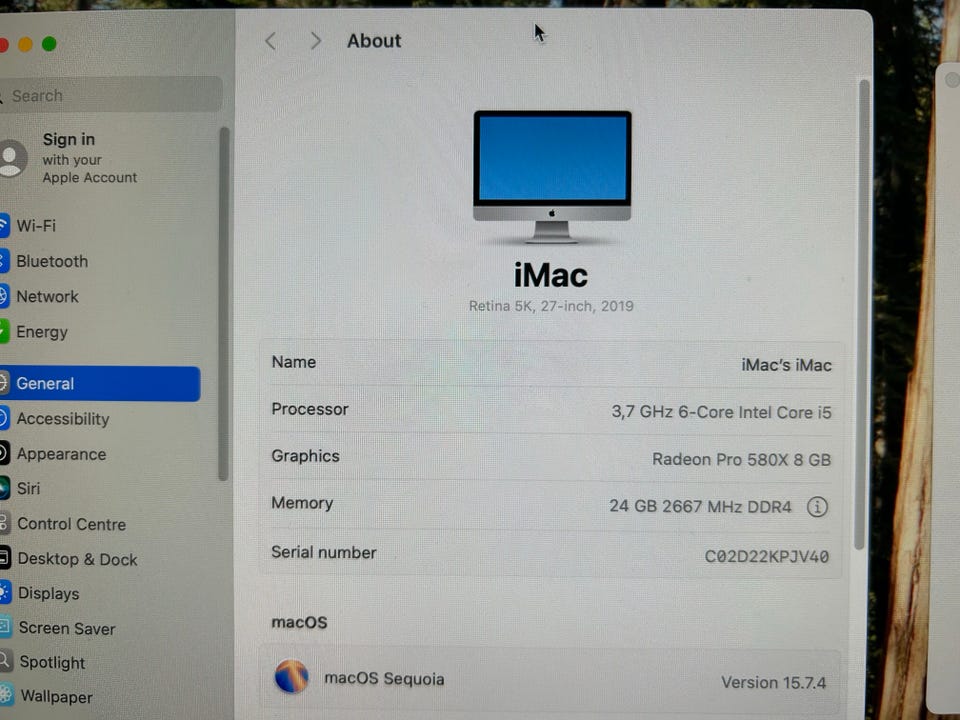Click the About pane scrollbar
The height and width of the screenshot is (720, 960).
tap(863, 313)
